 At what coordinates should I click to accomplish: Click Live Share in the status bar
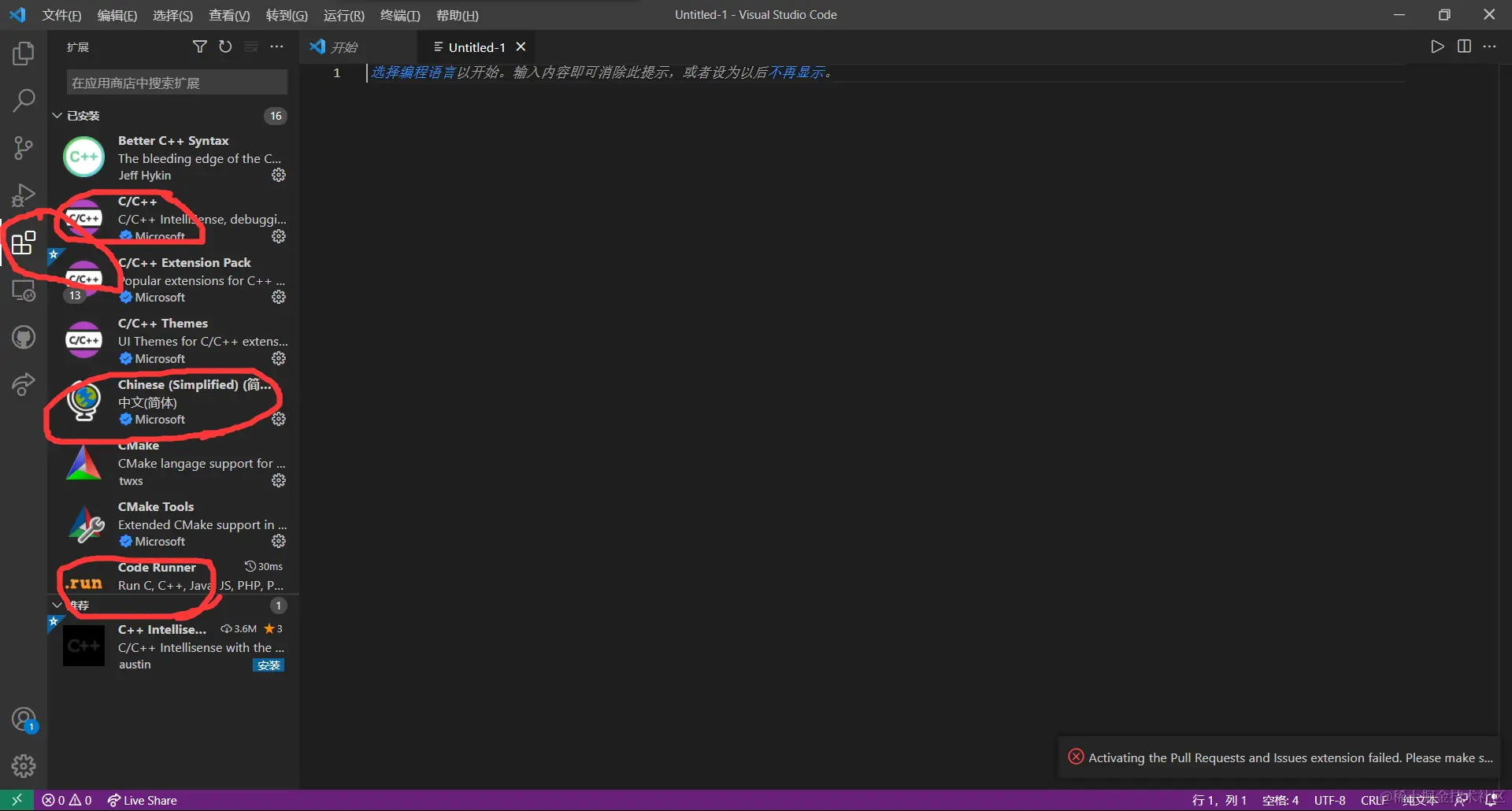tap(143, 800)
